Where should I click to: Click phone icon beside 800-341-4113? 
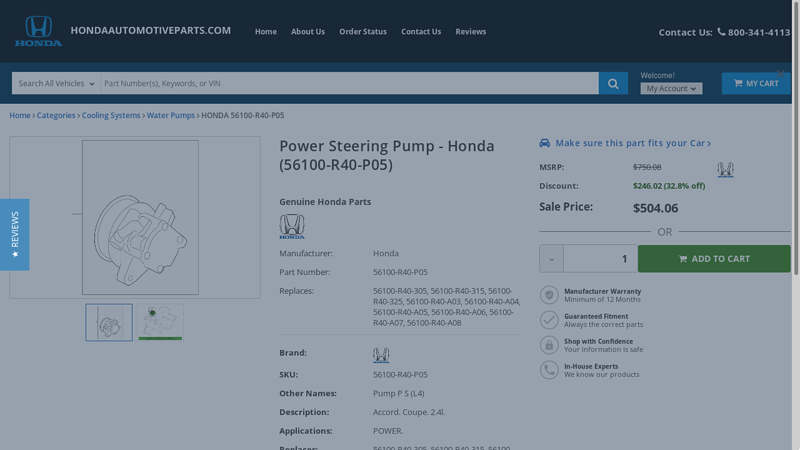point(721,32)
